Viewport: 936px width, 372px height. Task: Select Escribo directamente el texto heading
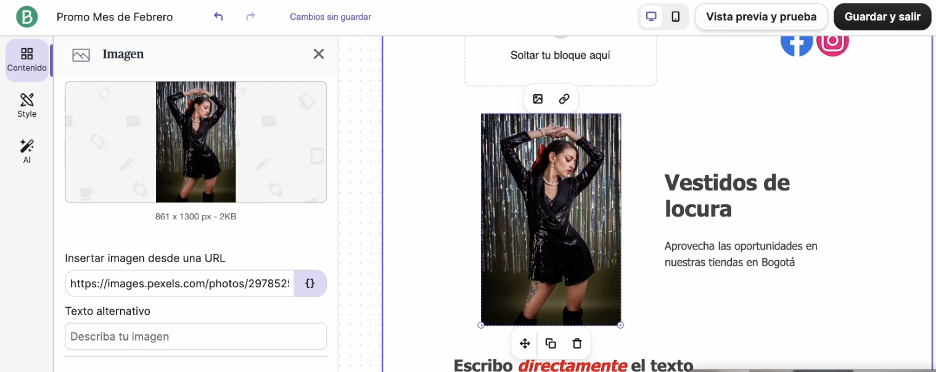pyautogui.click(x=573, y=364)
